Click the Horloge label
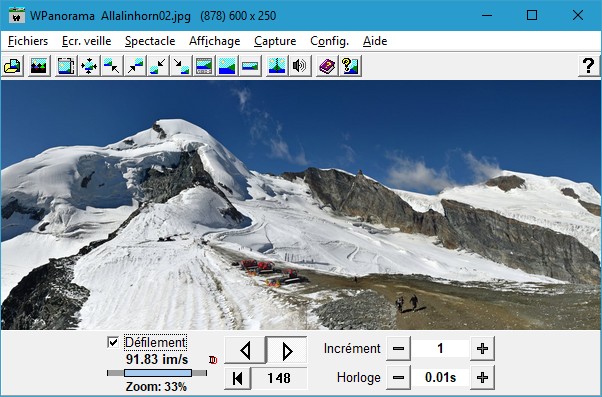This screenshot has width=602, height=397. tap(359, 378)
